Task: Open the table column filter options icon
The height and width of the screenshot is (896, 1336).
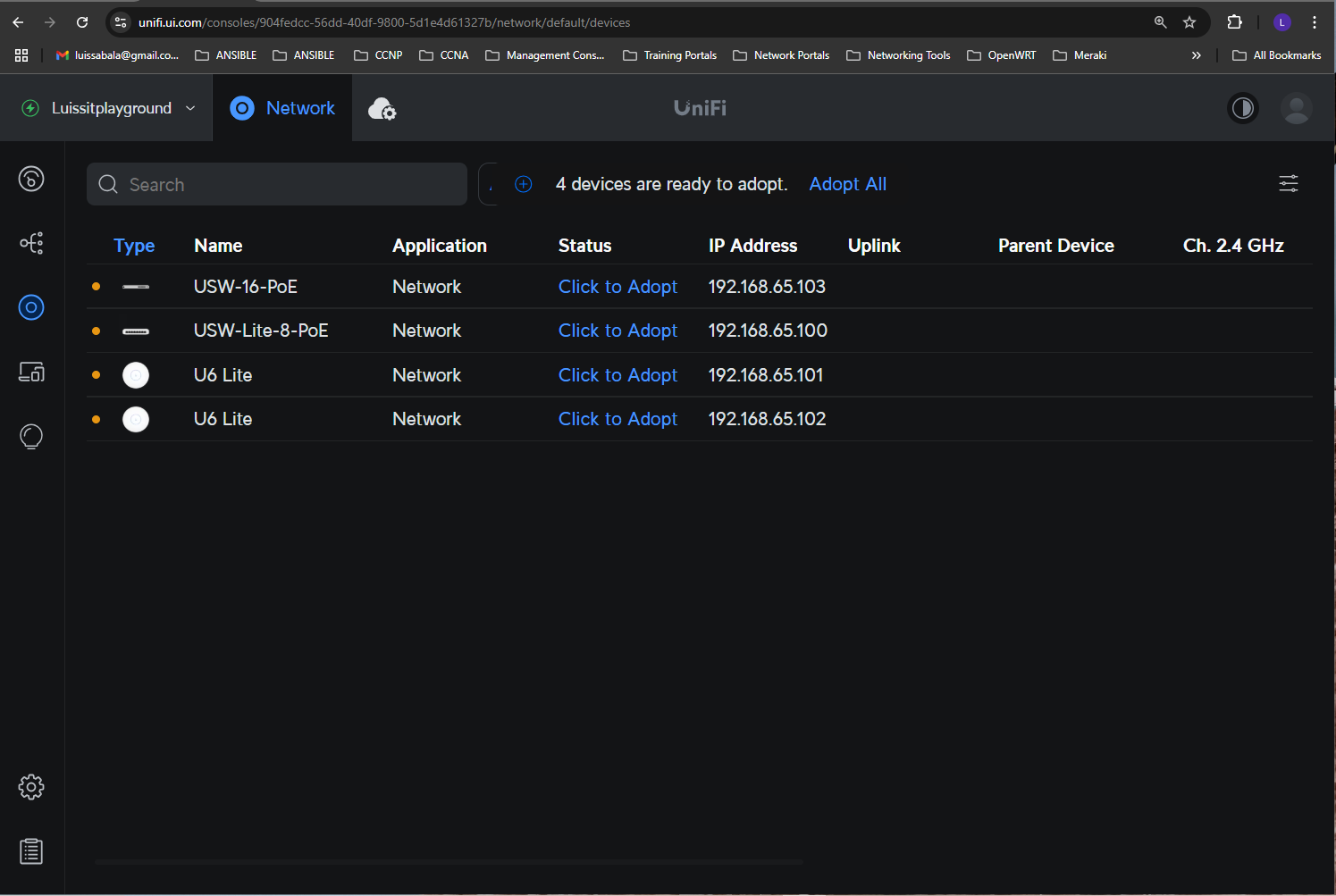Action: 1289,184
